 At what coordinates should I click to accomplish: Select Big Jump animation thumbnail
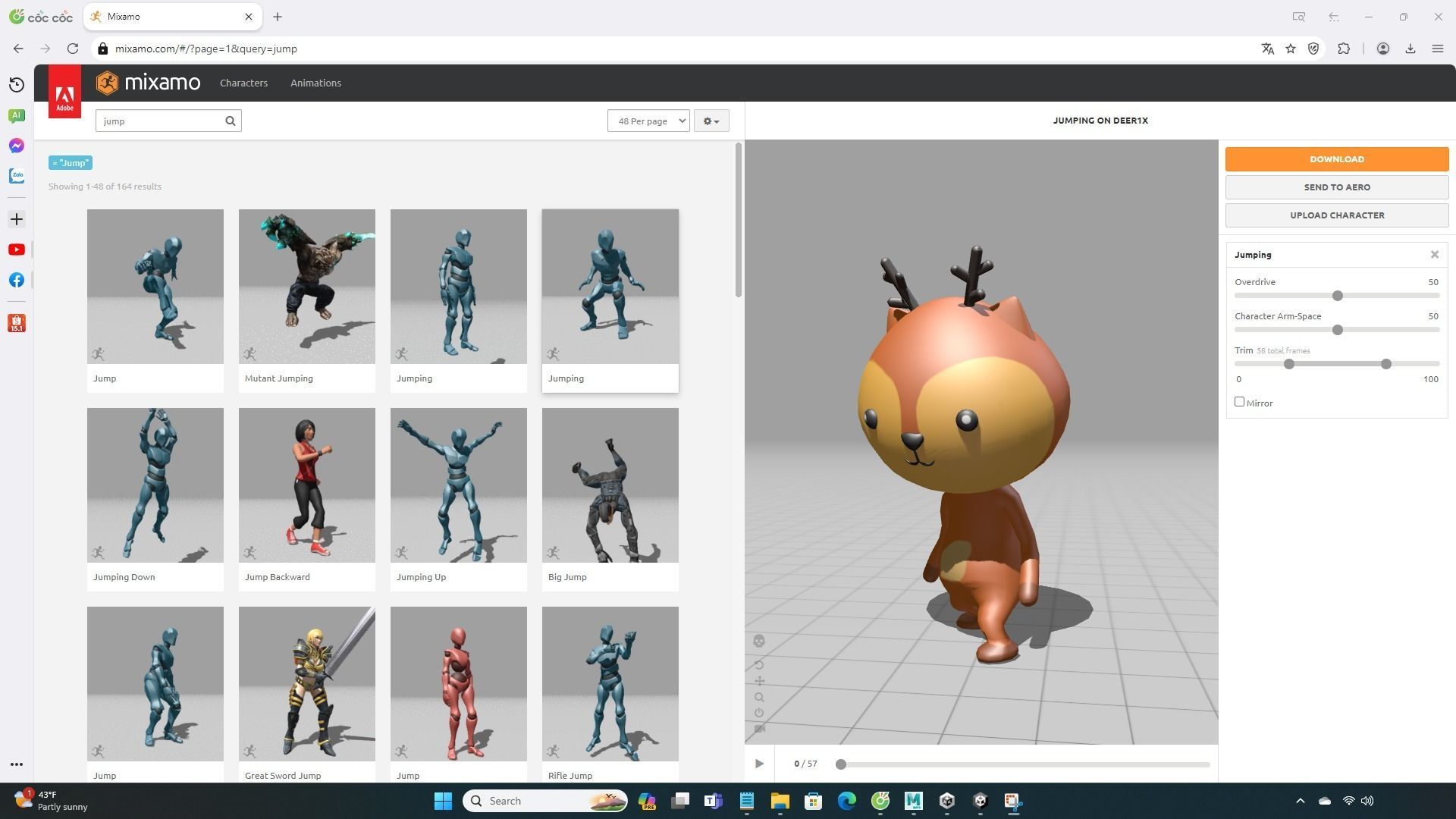pos(610,485)
